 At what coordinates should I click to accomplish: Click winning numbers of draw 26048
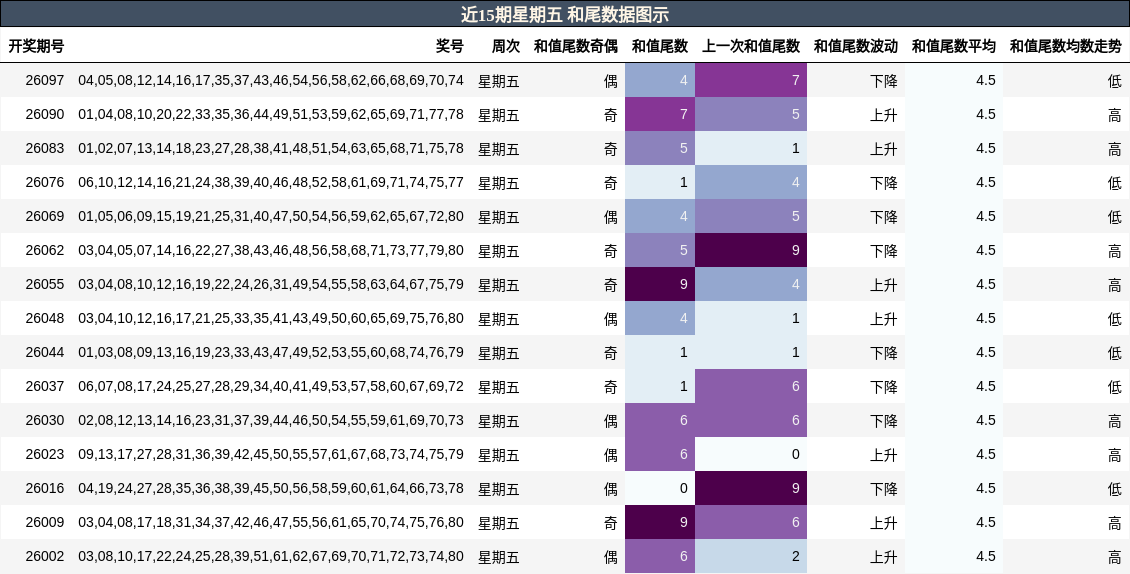click(271, 318)
